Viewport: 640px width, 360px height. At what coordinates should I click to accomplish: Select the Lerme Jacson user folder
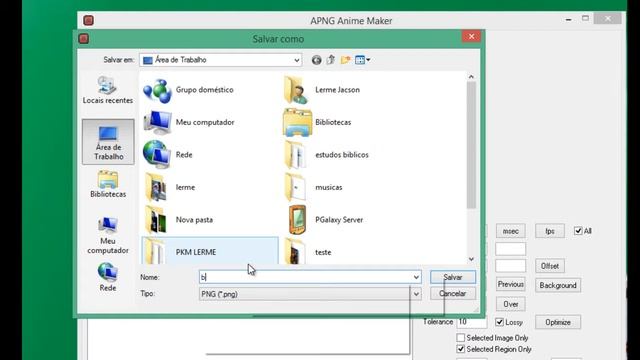coord(322,90)
